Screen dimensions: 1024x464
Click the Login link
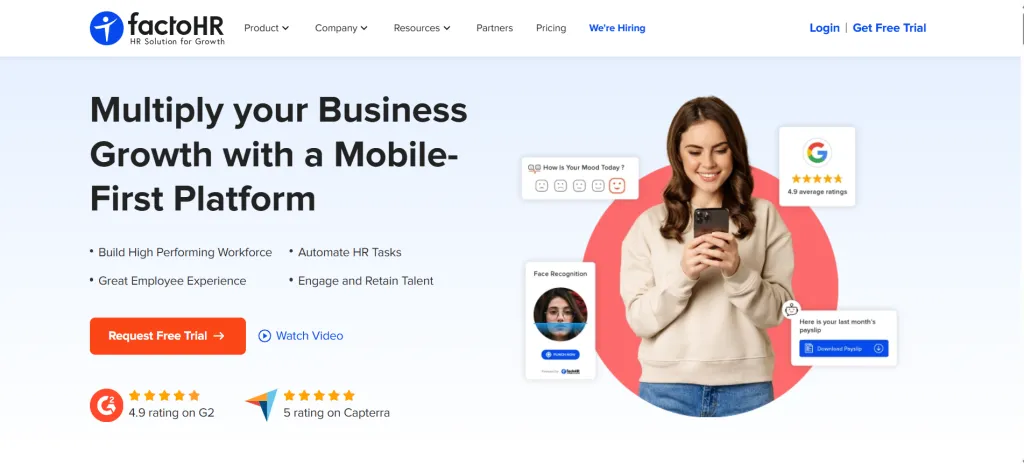click(x=824, y=27)
